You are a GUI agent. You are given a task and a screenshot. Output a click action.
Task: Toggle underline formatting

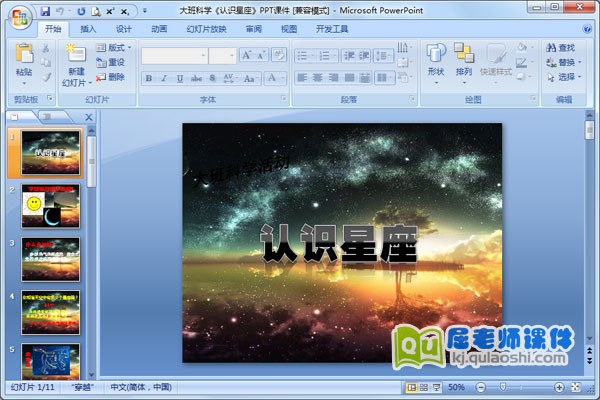(180, 78)
